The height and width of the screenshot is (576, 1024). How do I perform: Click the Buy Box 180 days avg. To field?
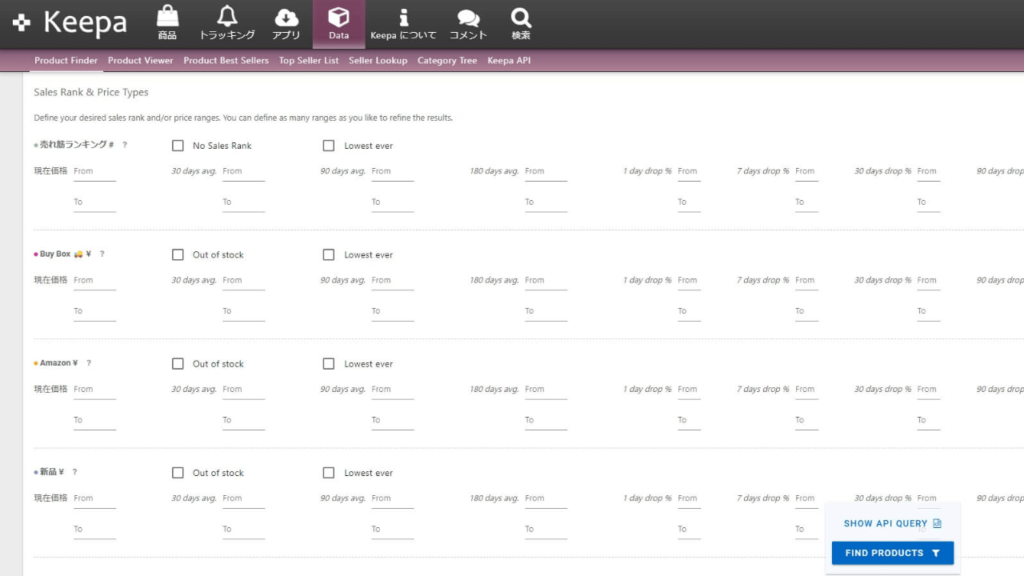point(546,312)
